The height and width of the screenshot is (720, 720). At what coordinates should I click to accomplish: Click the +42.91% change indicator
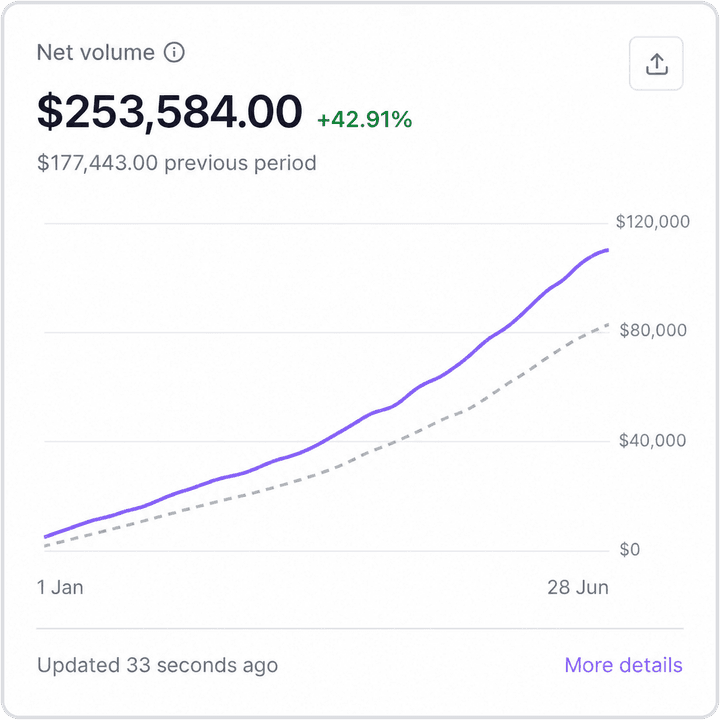click(365, 119)
